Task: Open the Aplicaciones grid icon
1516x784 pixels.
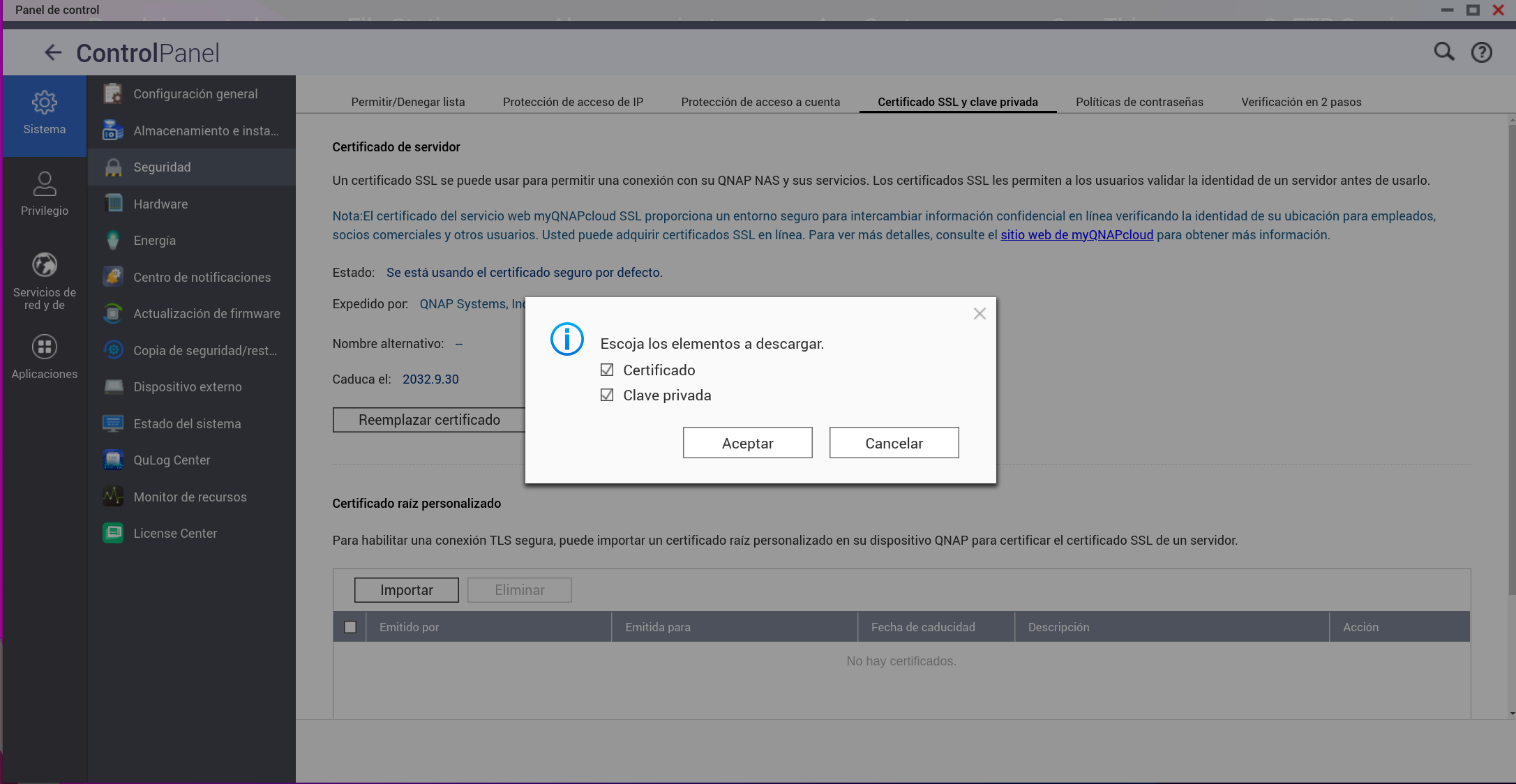Action: pyautogui.click(x=44, y=347)
